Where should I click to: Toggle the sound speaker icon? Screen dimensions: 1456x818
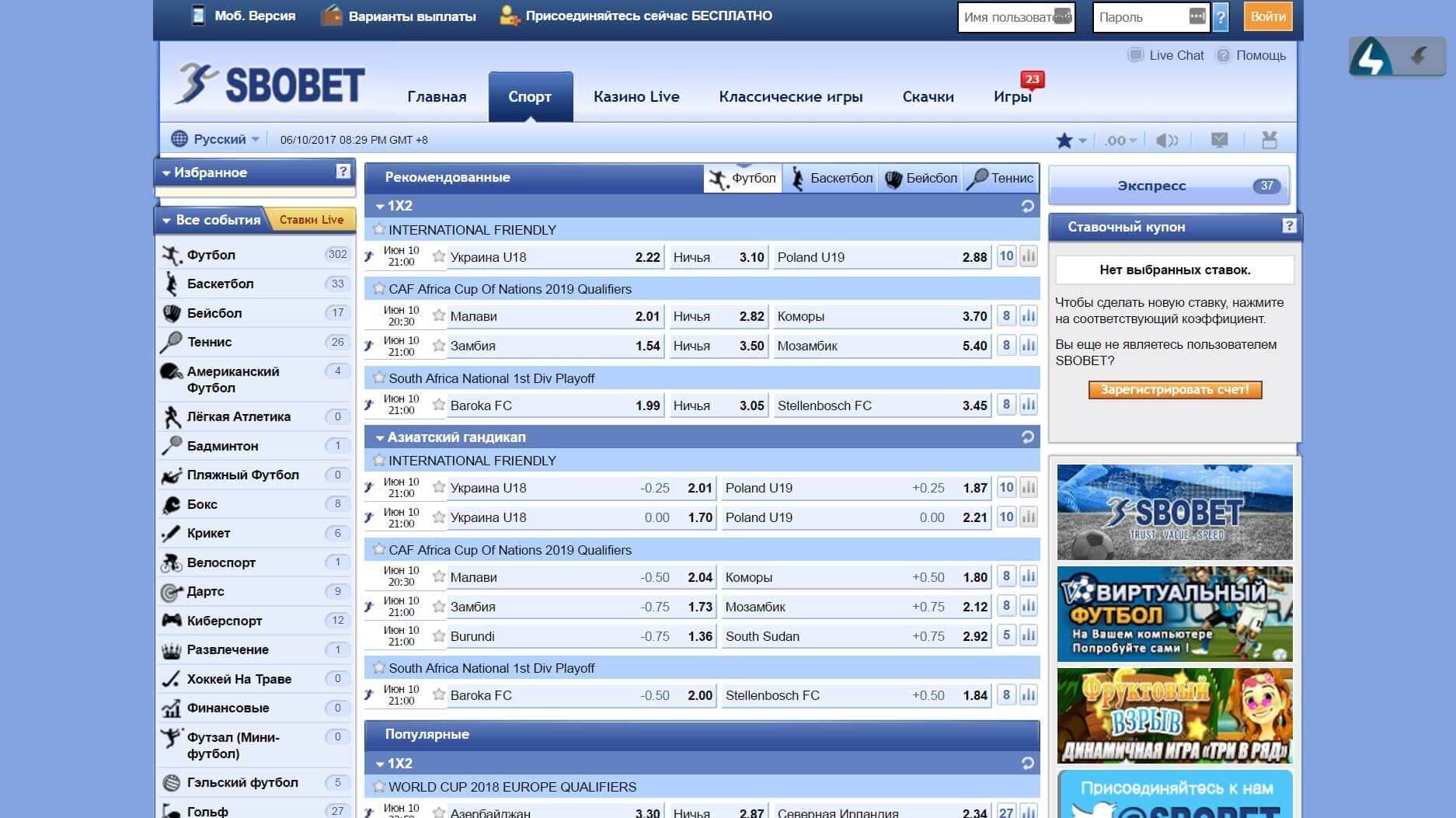(1166, 140)
